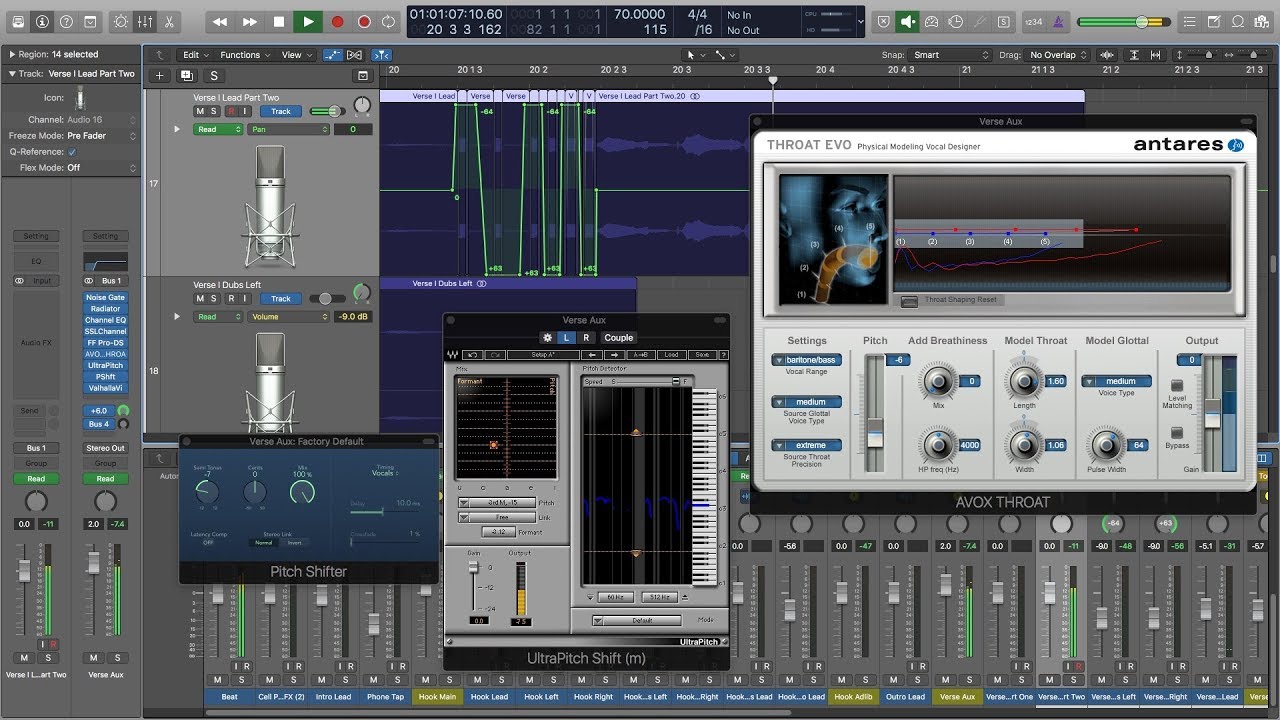Click the add track plus button
1280x720 pixels.
tap(159, 75)
